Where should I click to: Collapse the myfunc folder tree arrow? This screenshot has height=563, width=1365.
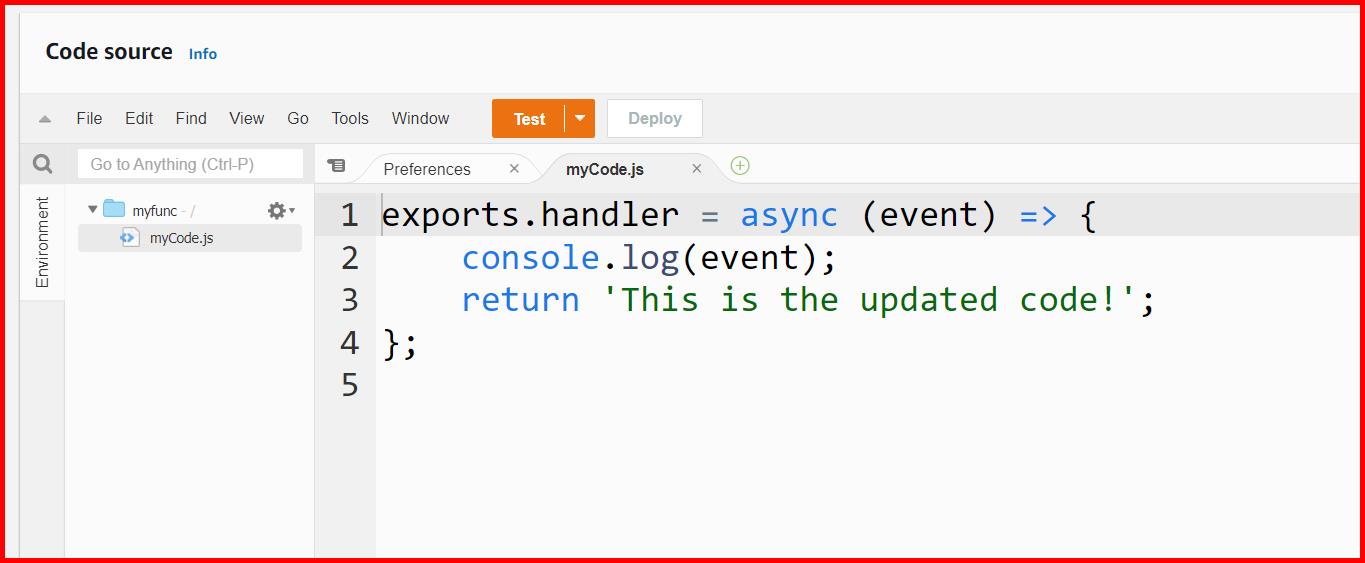93,210
